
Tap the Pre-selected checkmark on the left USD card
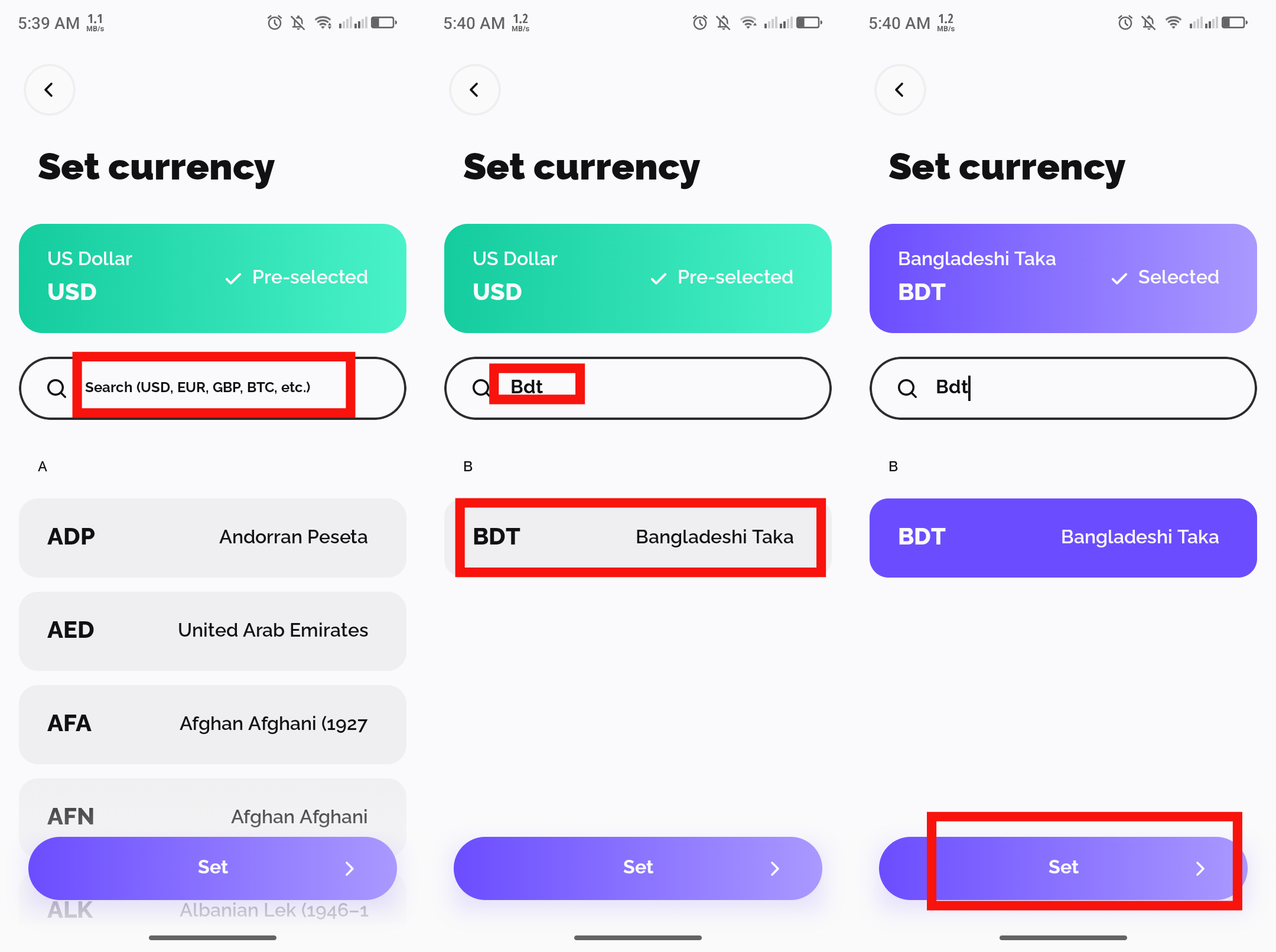(233, 278)
